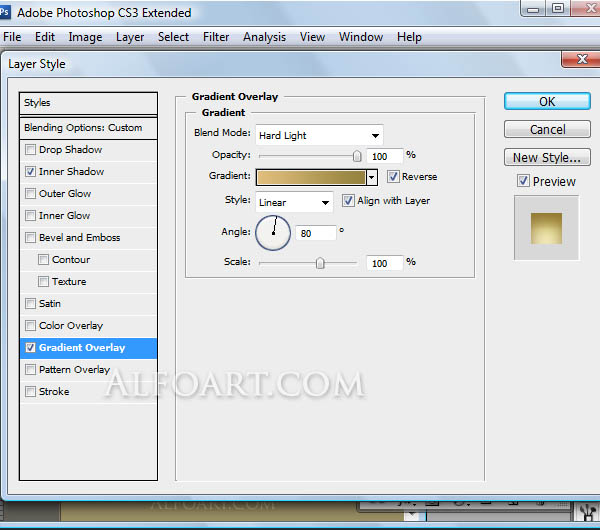
Task: Toggle Align with Layer checkbox
Action: tap(348, 201)
